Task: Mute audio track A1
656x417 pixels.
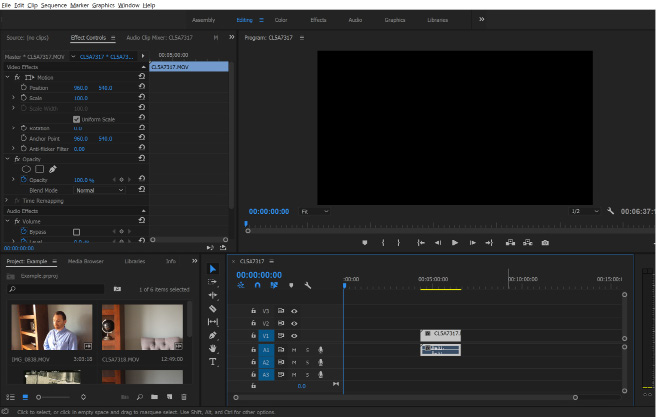Action: tap(294, 350)
